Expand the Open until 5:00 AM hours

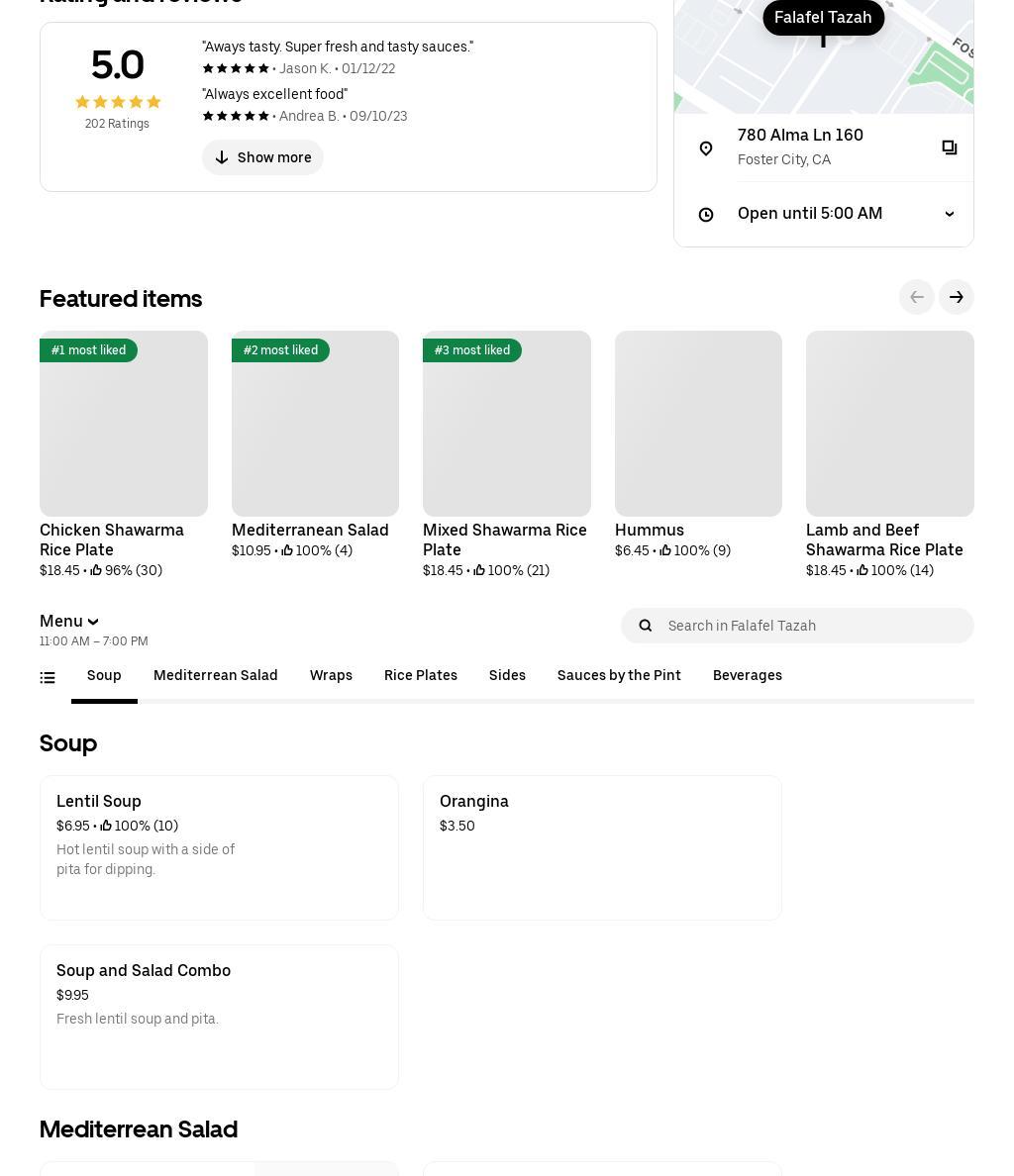(x=949, y=214)
